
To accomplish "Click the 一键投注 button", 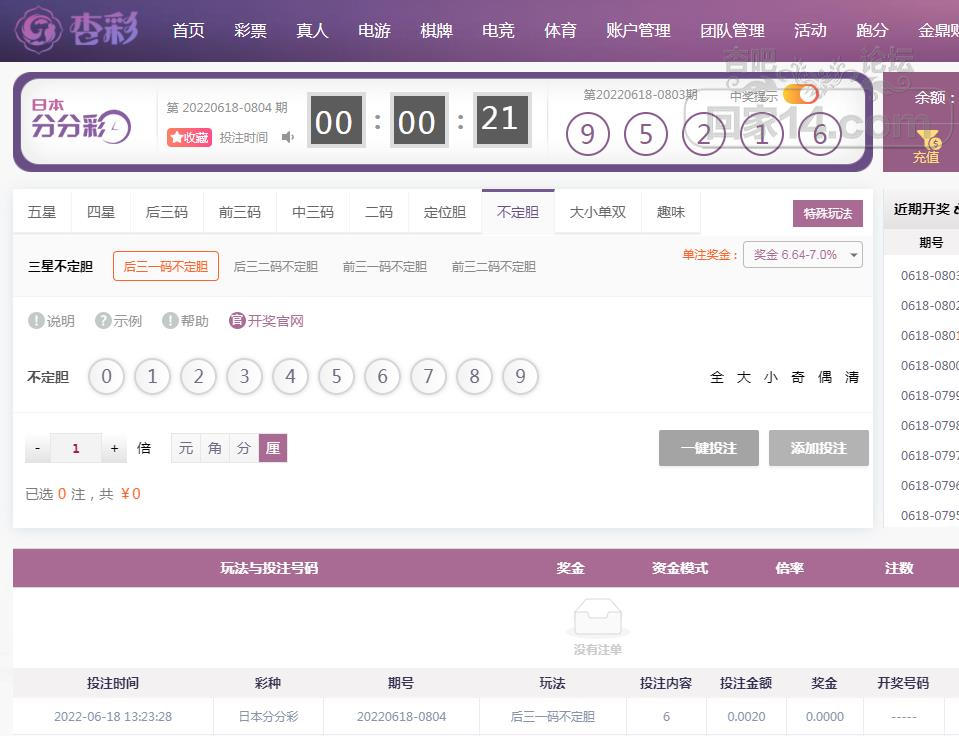I will [x=708, y=448].
